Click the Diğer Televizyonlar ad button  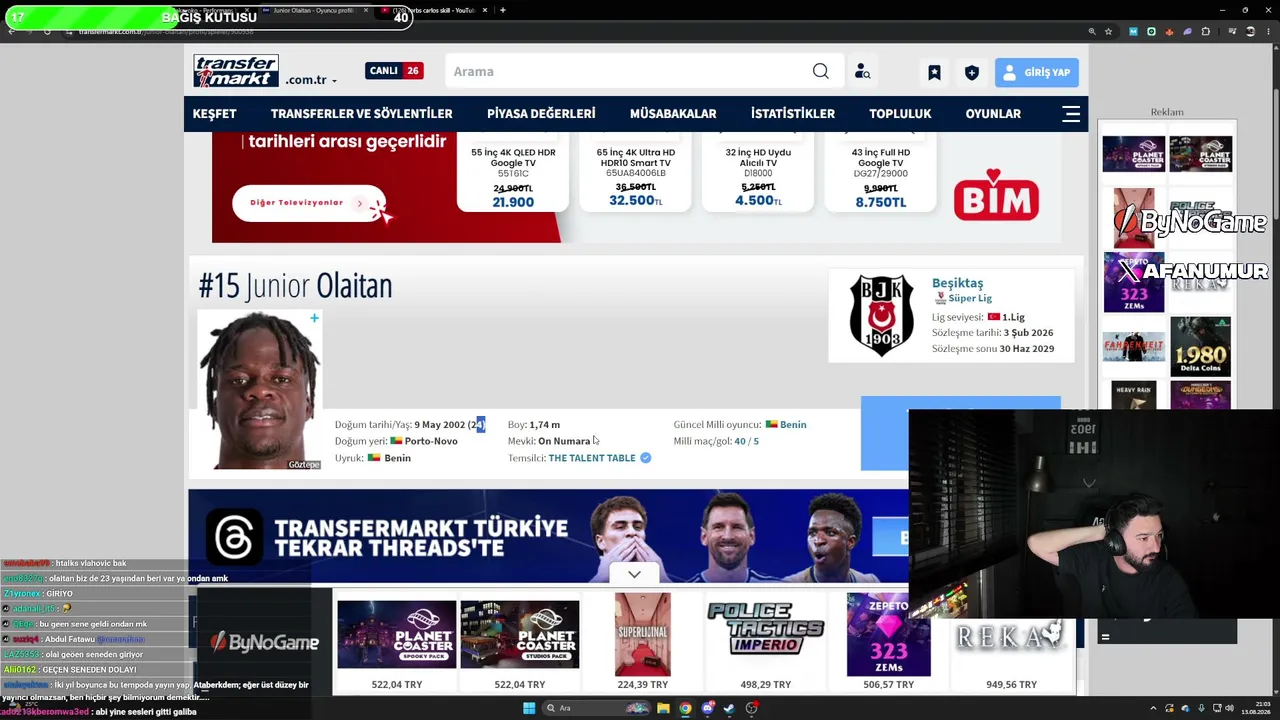[x=308, y=203]
